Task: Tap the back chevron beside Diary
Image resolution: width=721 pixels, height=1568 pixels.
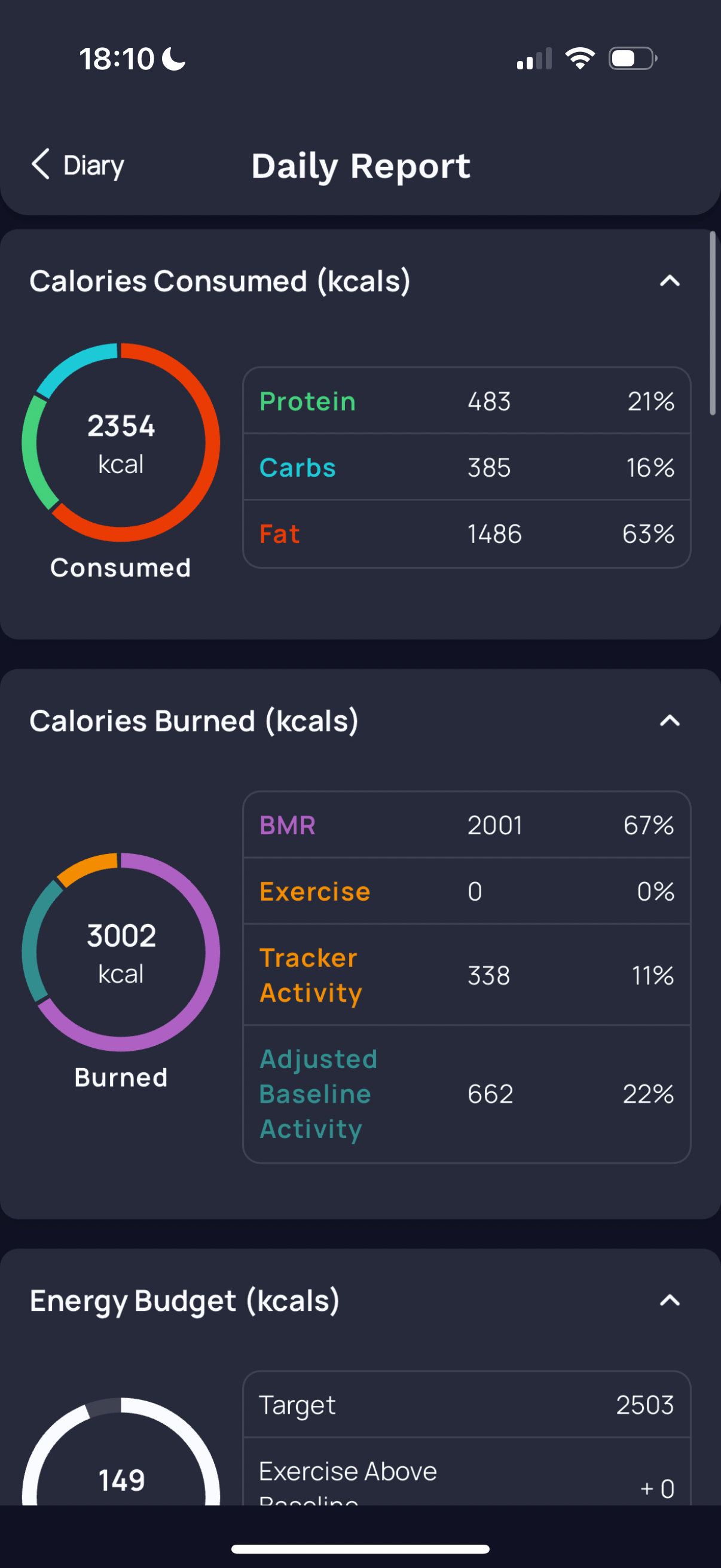Action: [x=40, y=164]
